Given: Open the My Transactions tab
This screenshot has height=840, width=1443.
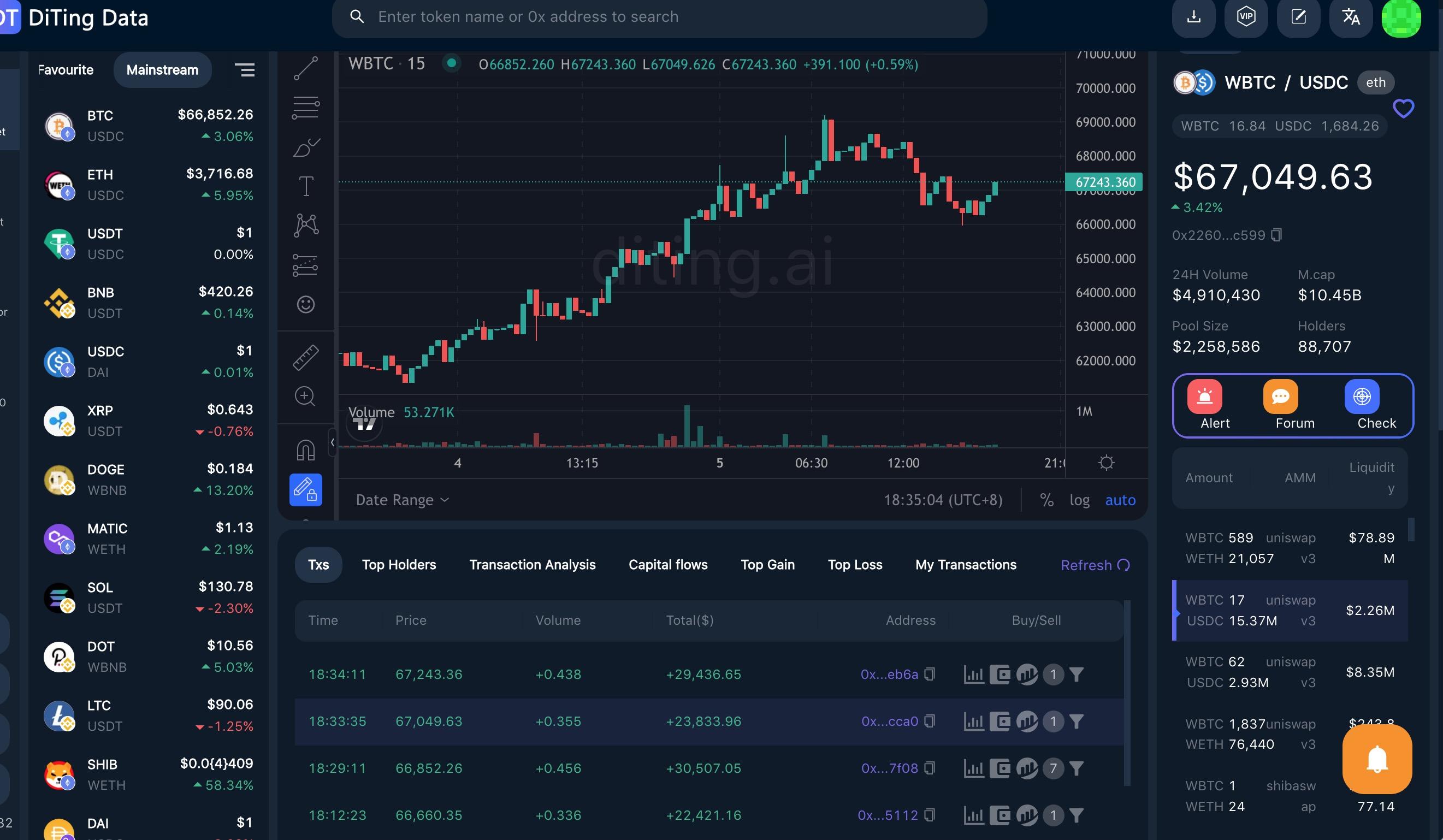Looking at the screenshot, I should click(966, 565).
